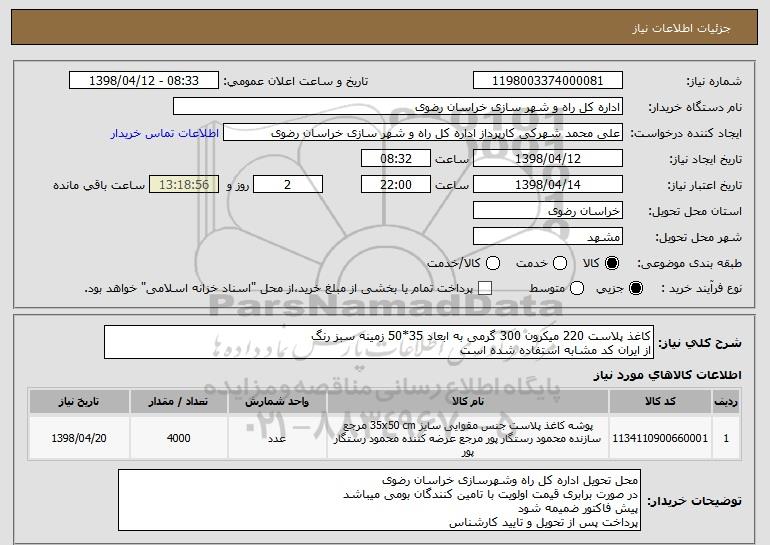The width and height of the screenshot is (770, 545).
Task: Click the request creator name field
Action: (423, 133)
